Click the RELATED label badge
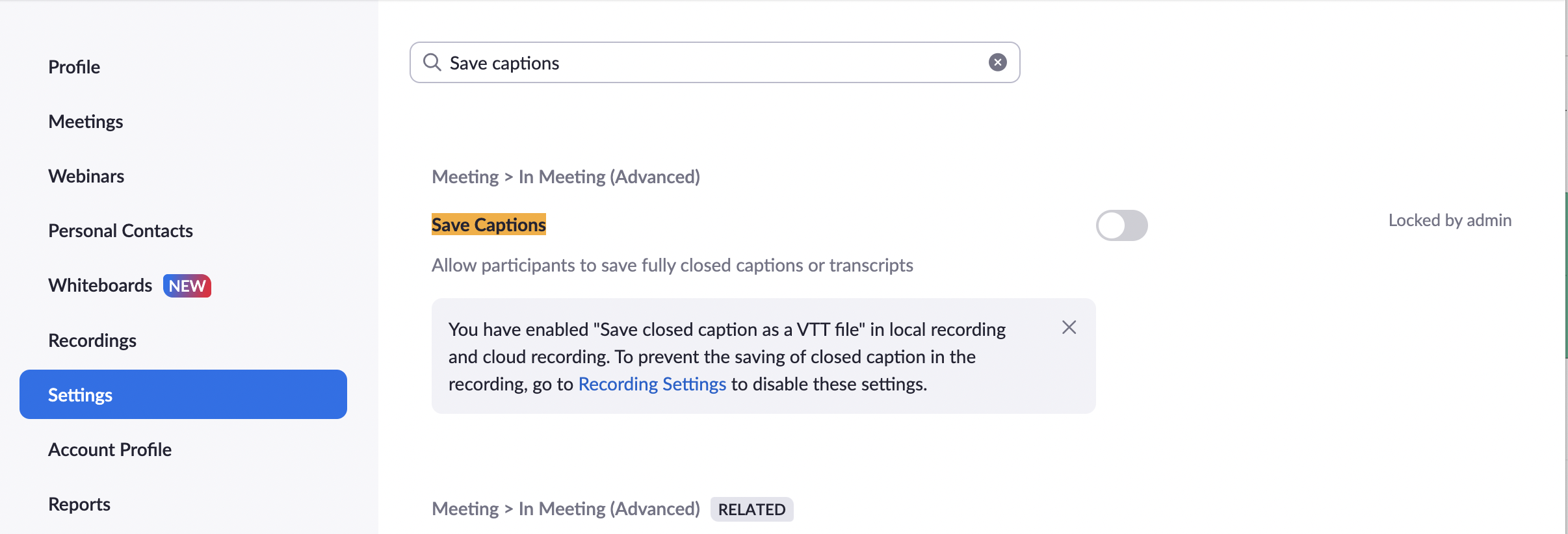The height and width of the screenshot is (534, 1568). coord(751,509)
